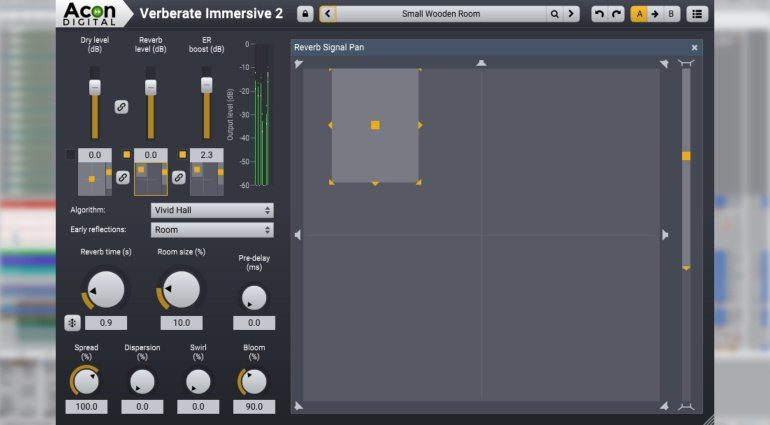Open the Dry signal pan thumbnail pad
Screen dimensions: 770x425
coord(95,179)
